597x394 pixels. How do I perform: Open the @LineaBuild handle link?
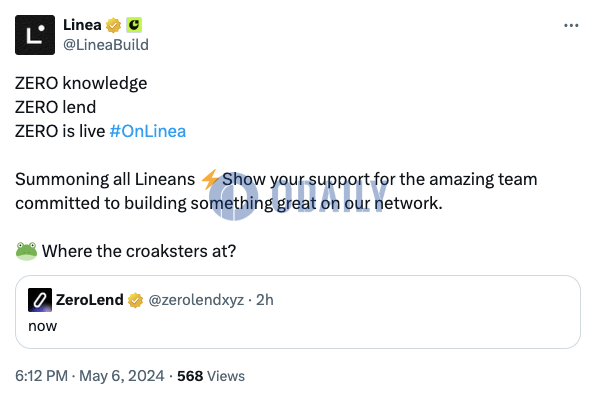click(x=106, y=45)
